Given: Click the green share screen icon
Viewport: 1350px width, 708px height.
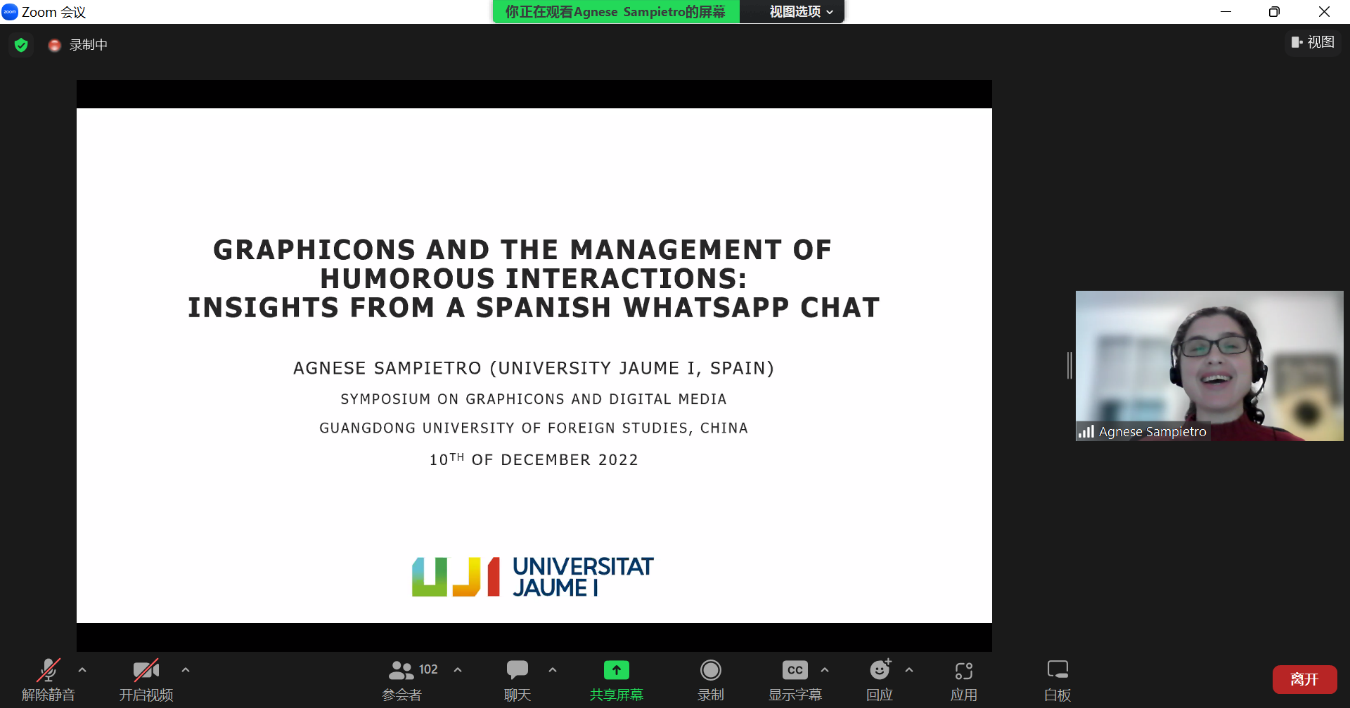Looking at the screenshot, I should point(616,670).
